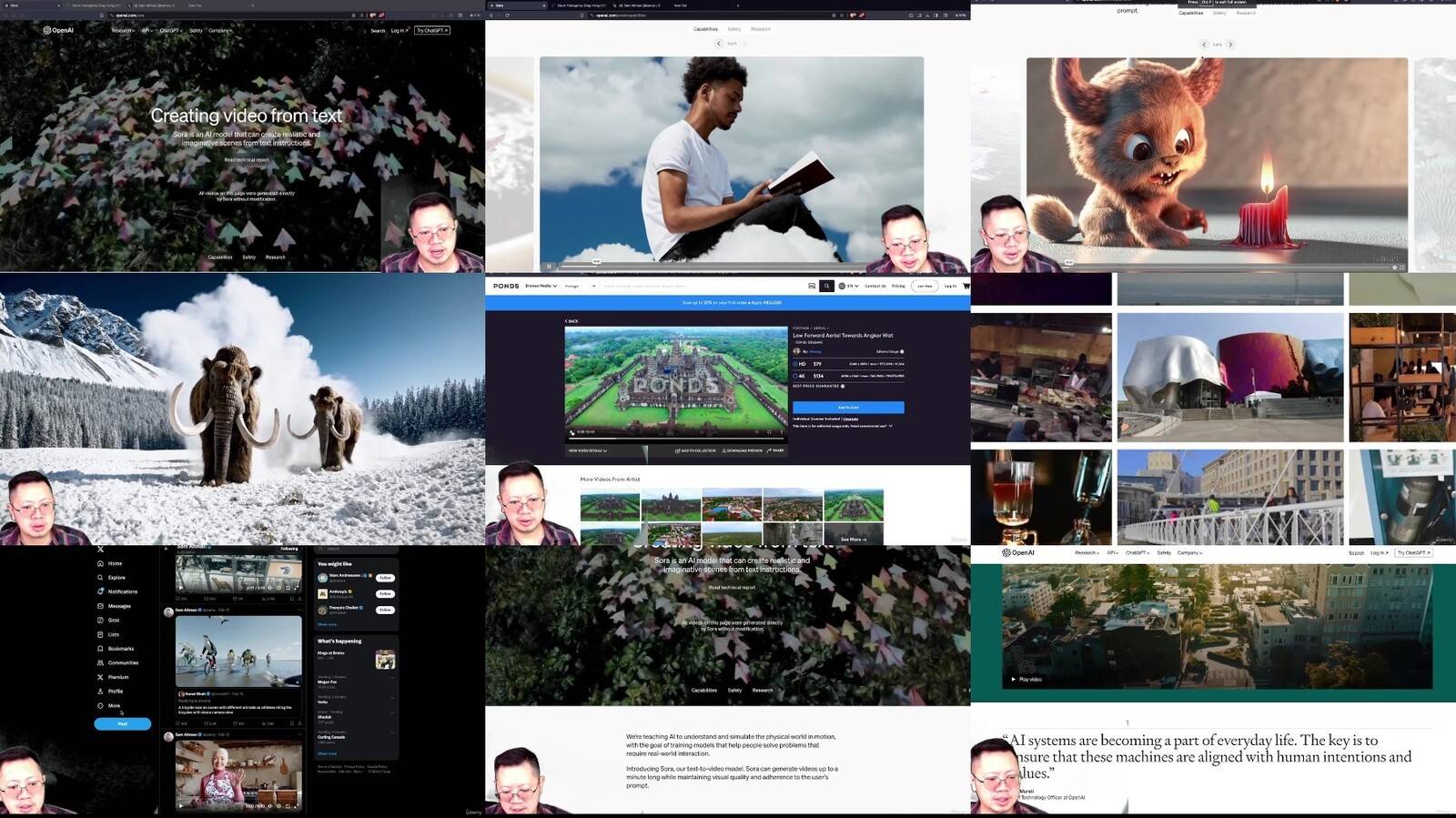The image size is (1456, 818).
Task: Follow Anthropic on X
Action: [x=385, y=594]
